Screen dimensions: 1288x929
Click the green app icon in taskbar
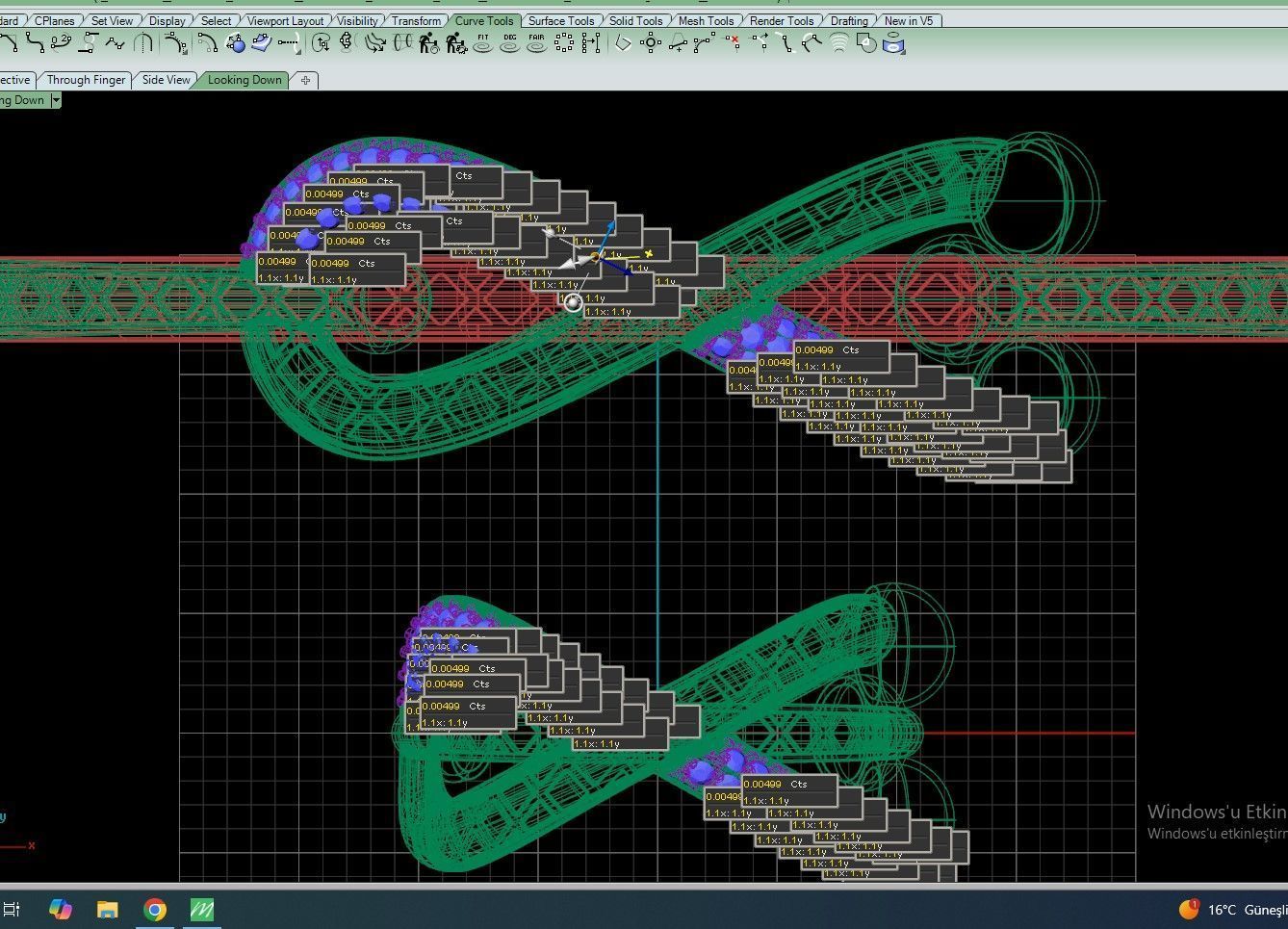202,909
